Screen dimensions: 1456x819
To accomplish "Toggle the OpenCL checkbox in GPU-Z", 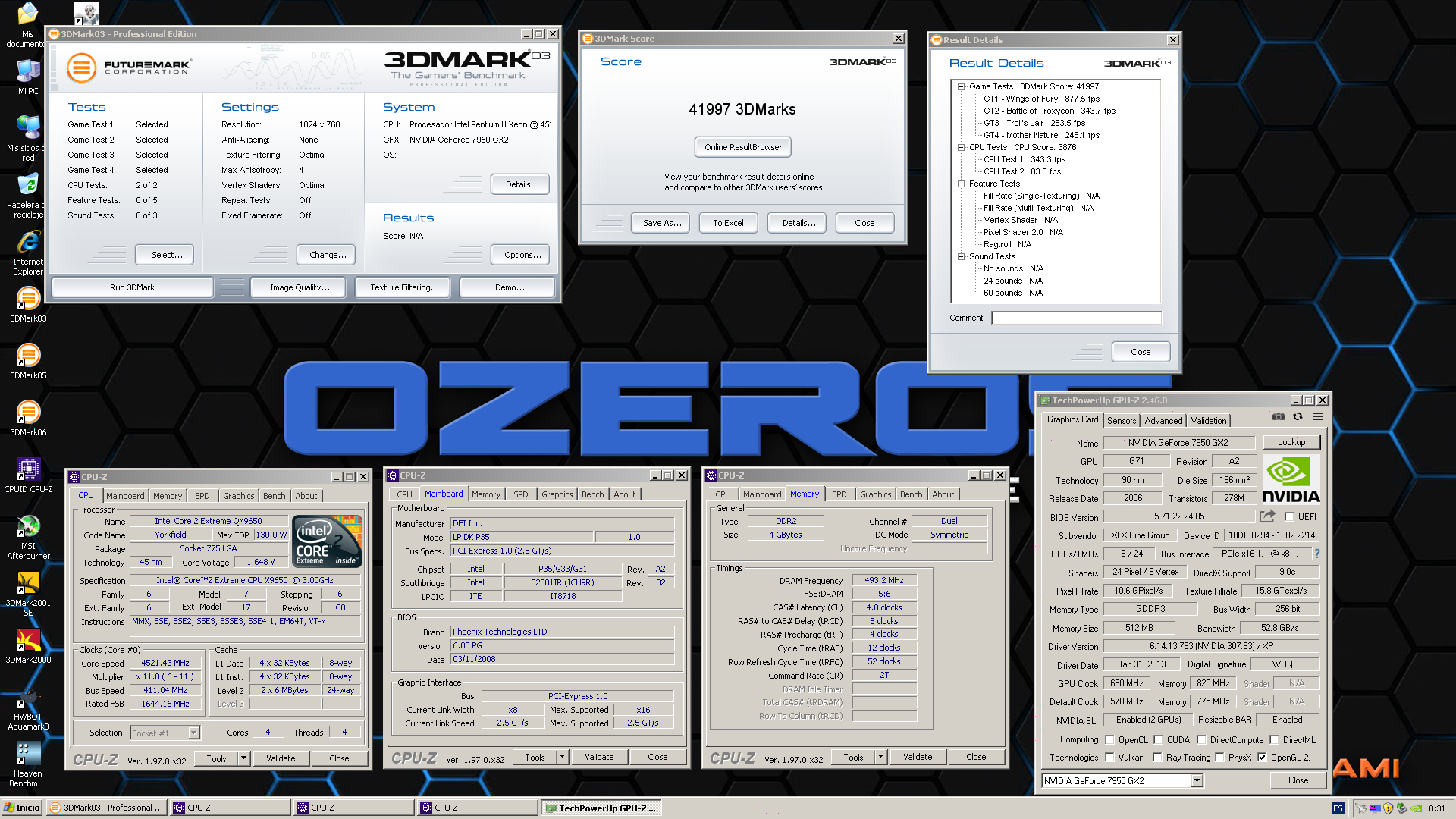I will click(x=1109, y=740).
